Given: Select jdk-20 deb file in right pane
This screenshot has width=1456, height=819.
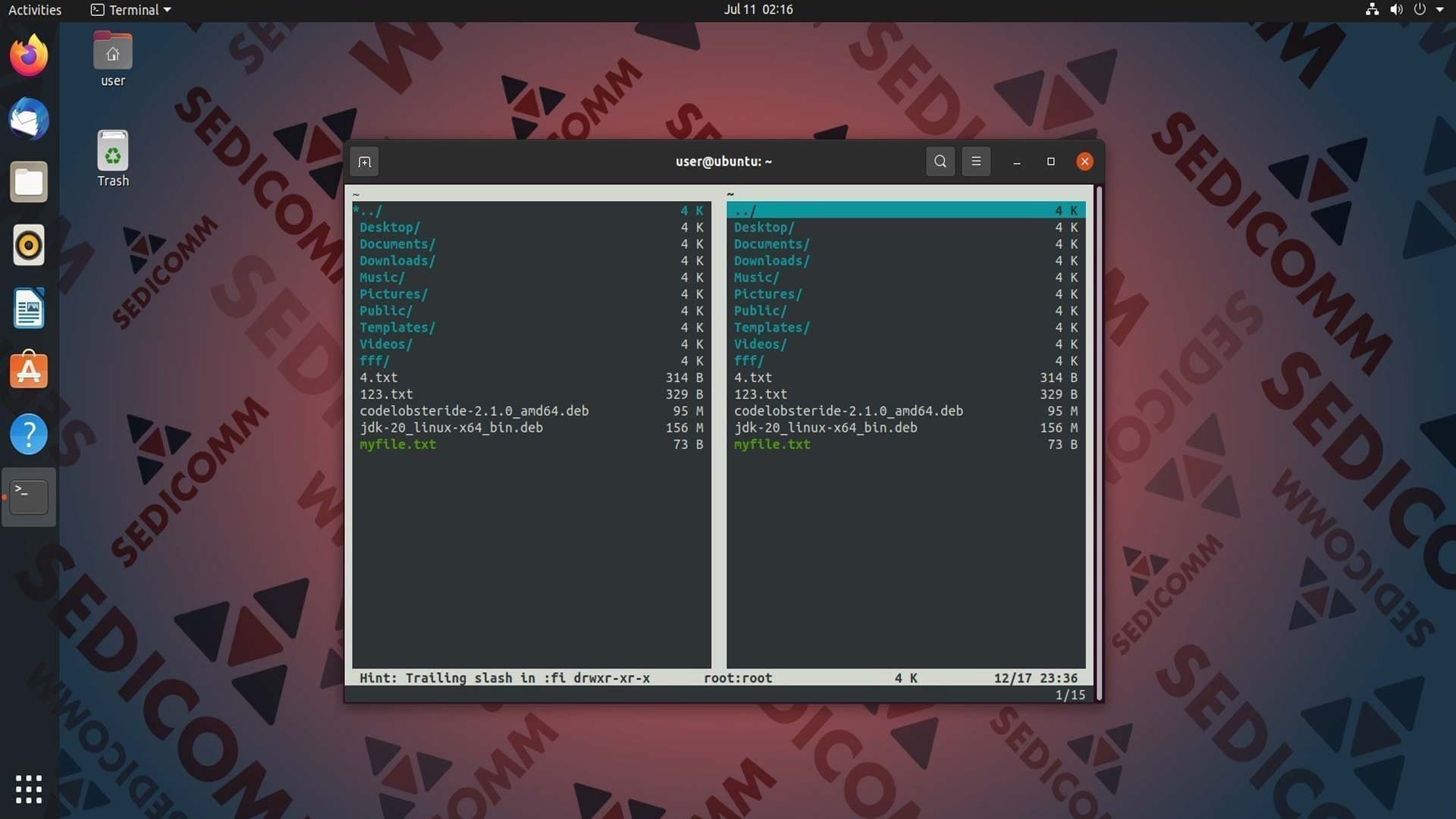Looking at the screenshot, I should [906, 428].
